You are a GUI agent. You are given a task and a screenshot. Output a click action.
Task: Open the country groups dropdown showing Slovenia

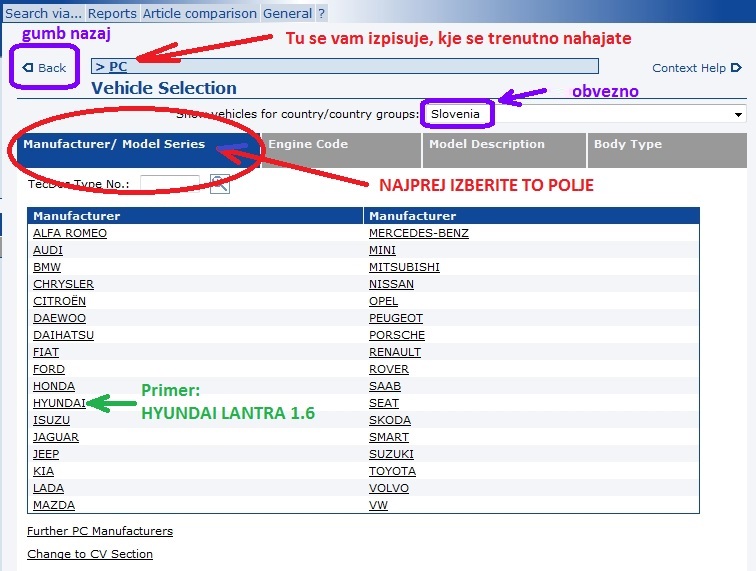pos(585,114)
